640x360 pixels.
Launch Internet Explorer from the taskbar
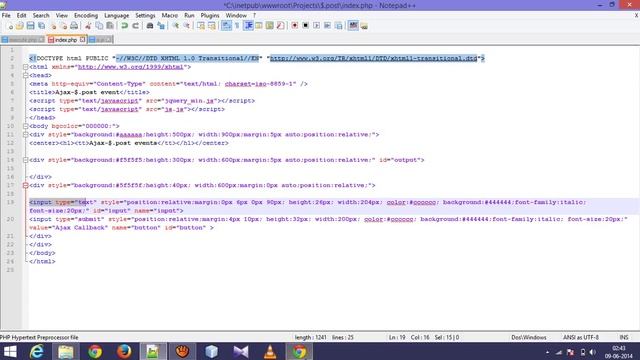(x=37, y=351)
